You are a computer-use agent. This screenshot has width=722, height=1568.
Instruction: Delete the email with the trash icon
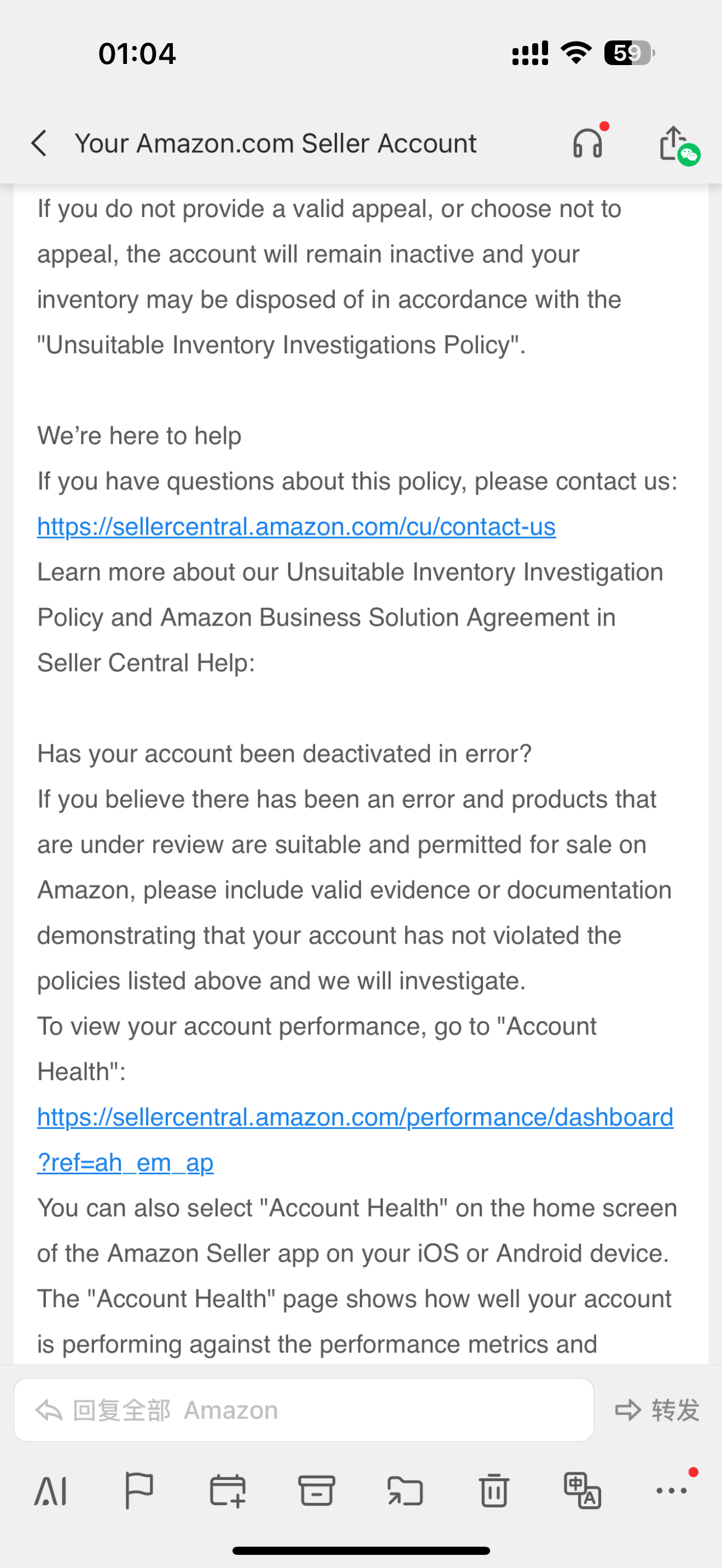(x=494, y=1490)
